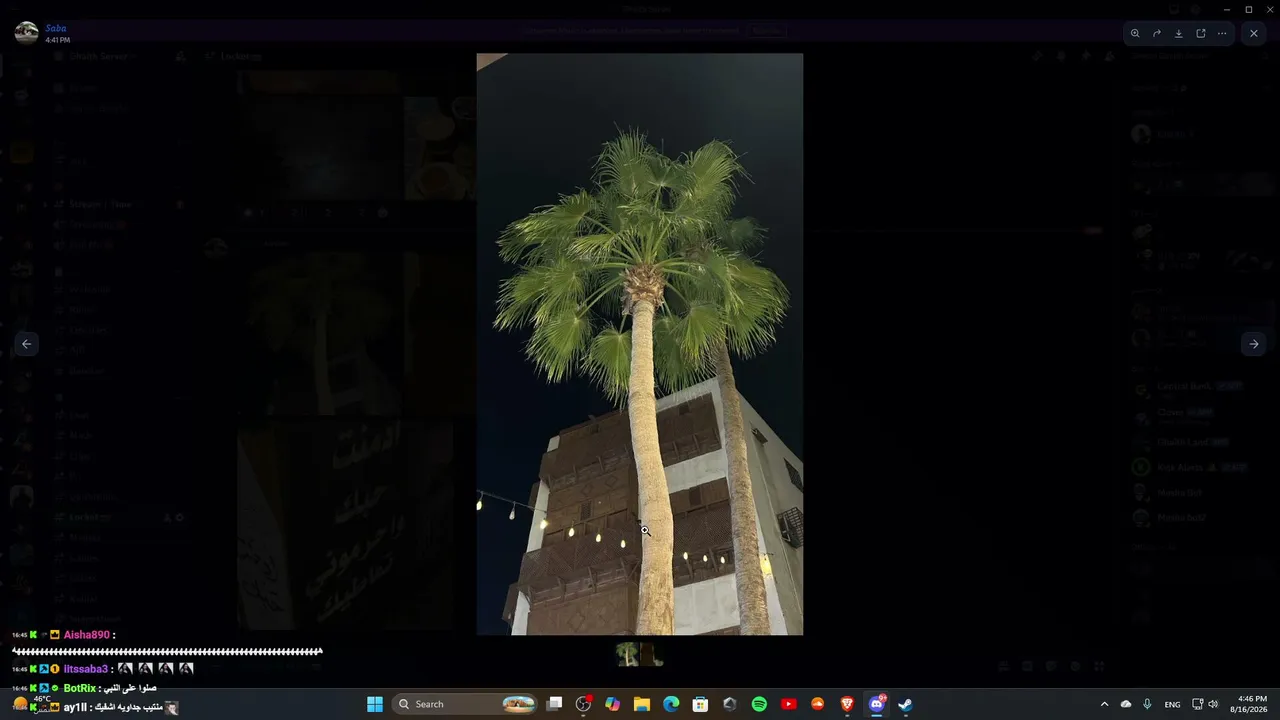Minimize the Discord window

coord(1226,9)
